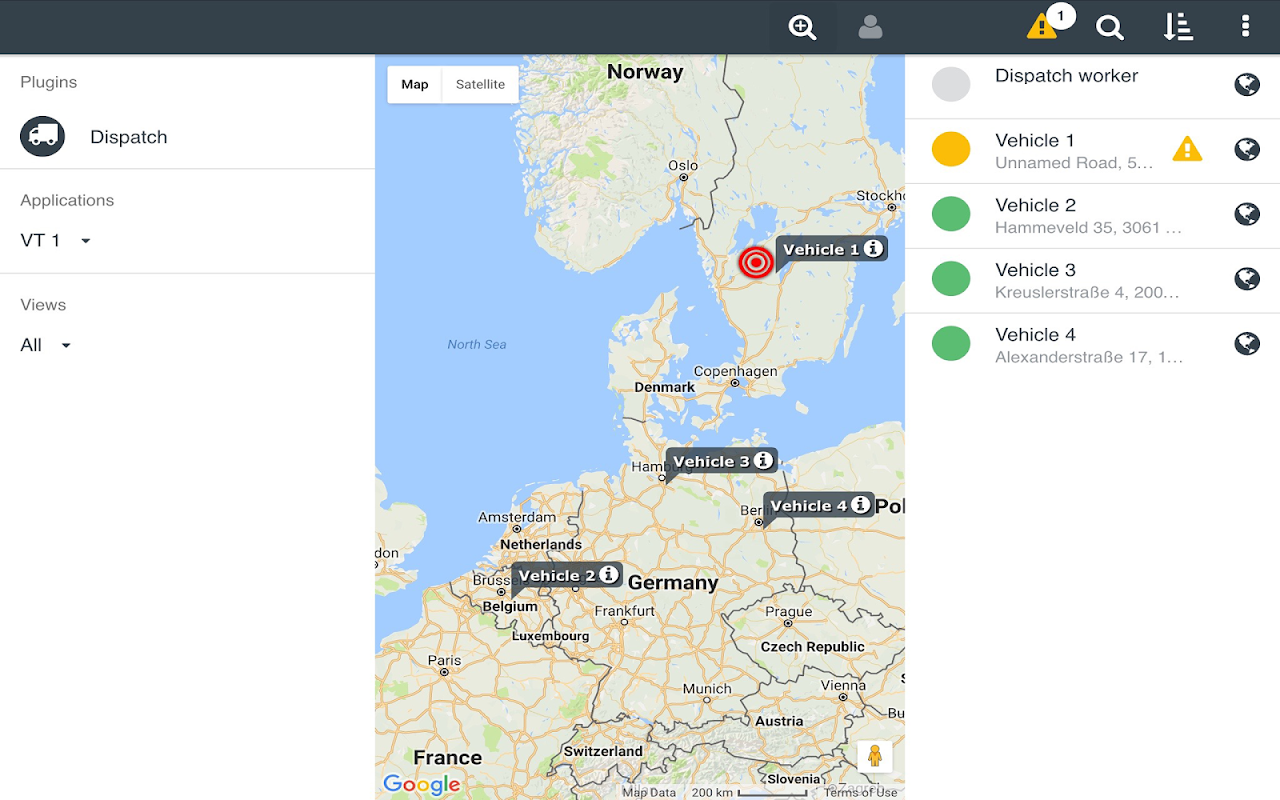Click the search magnifier icon in top bar
This screenshot has height=800, width=1280.
(x=1110, y=27)
